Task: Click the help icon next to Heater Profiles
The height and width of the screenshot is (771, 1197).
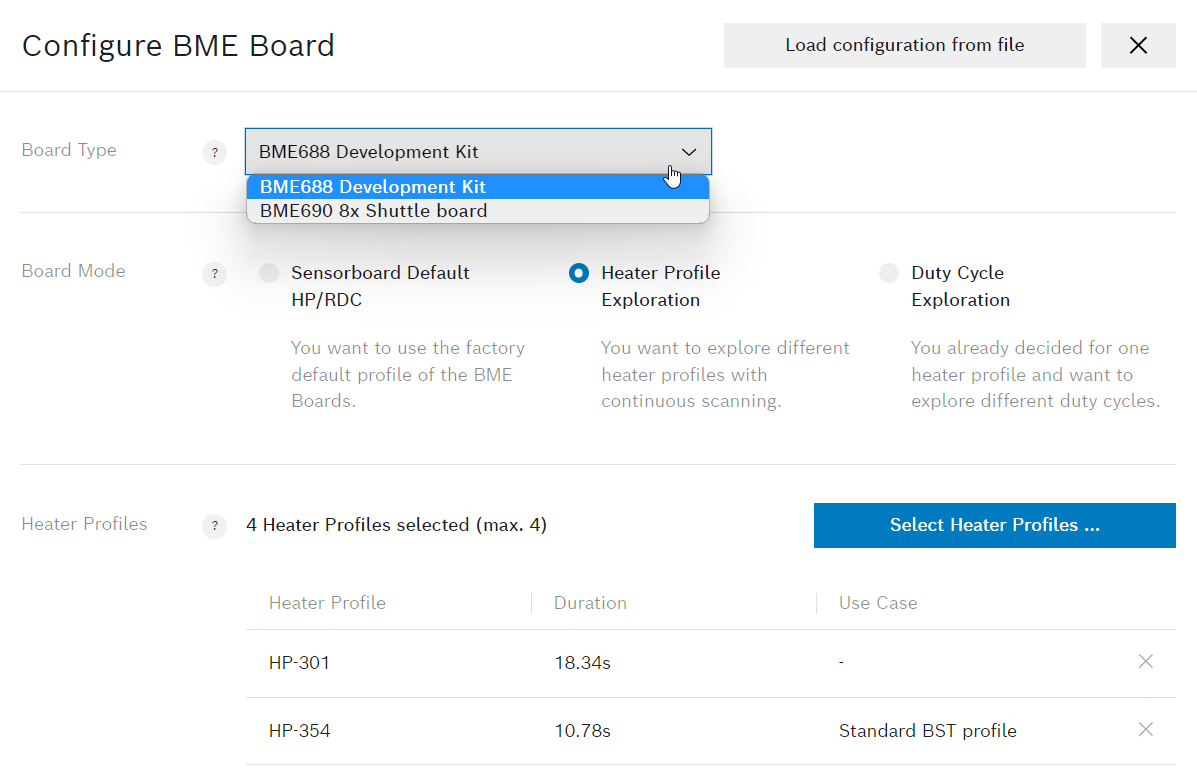Action: pos(215,526)
